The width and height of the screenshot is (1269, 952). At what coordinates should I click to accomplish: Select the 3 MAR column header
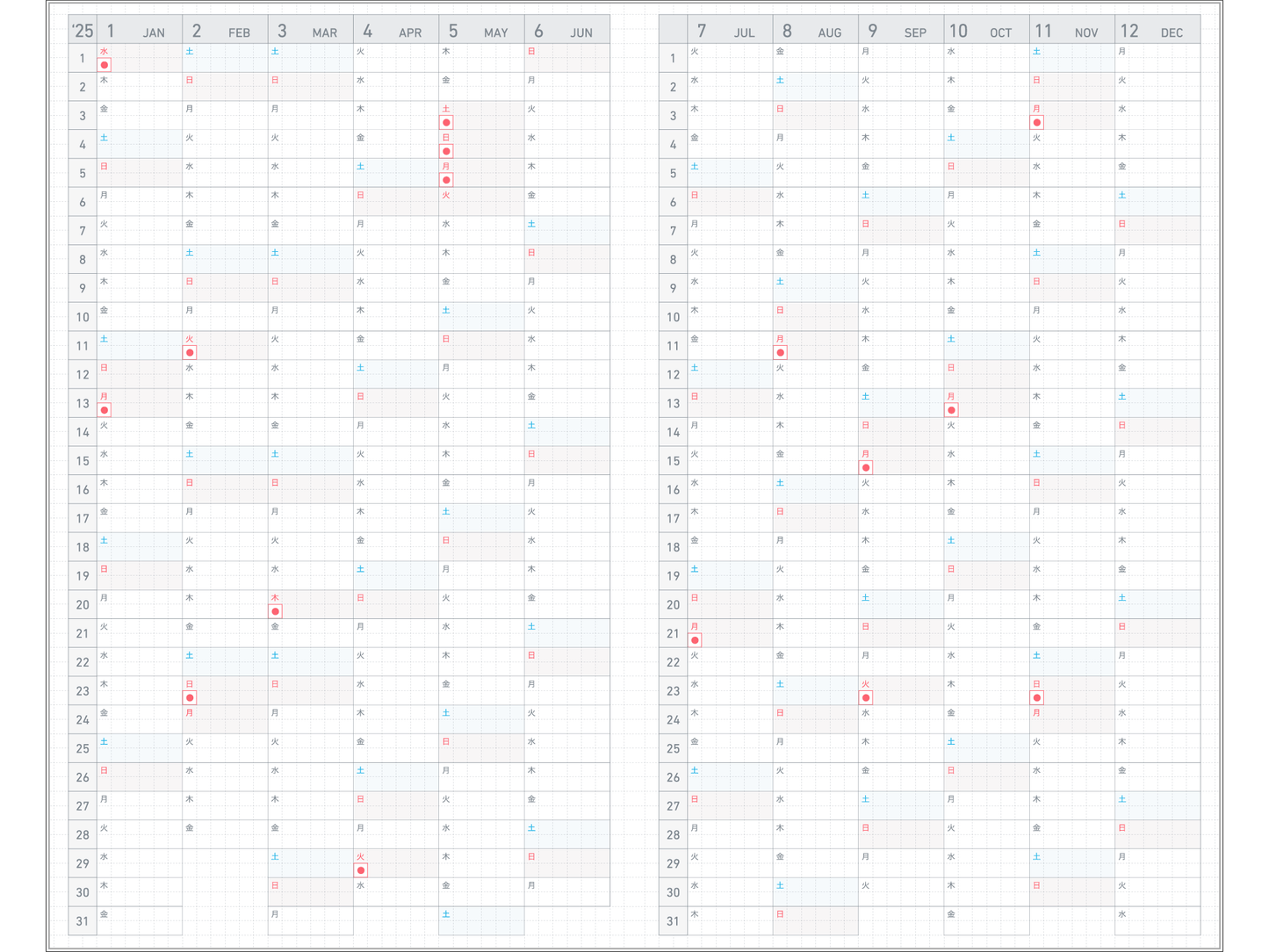[310, 31]
